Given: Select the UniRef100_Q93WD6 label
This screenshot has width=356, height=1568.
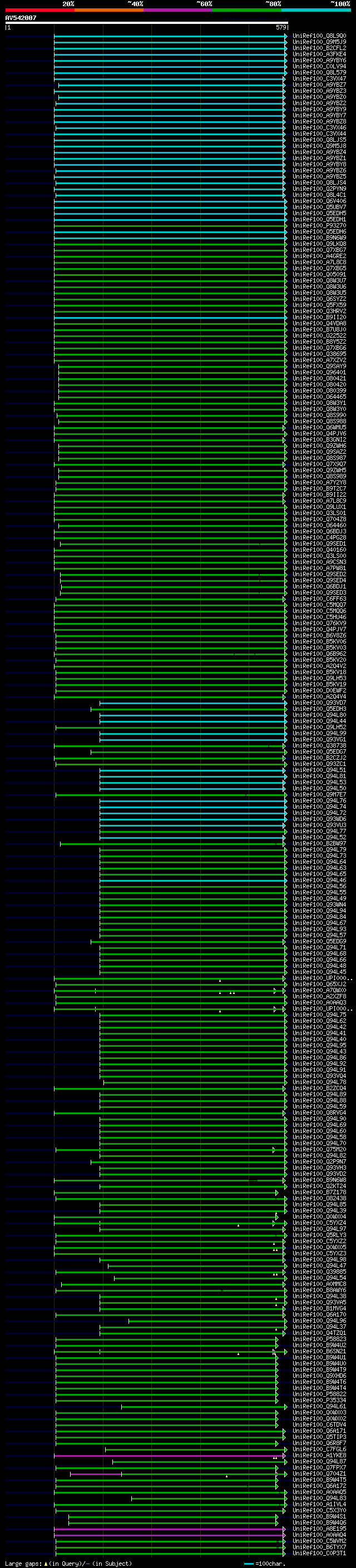Looking at the screenshot, I should coord(319,819).
